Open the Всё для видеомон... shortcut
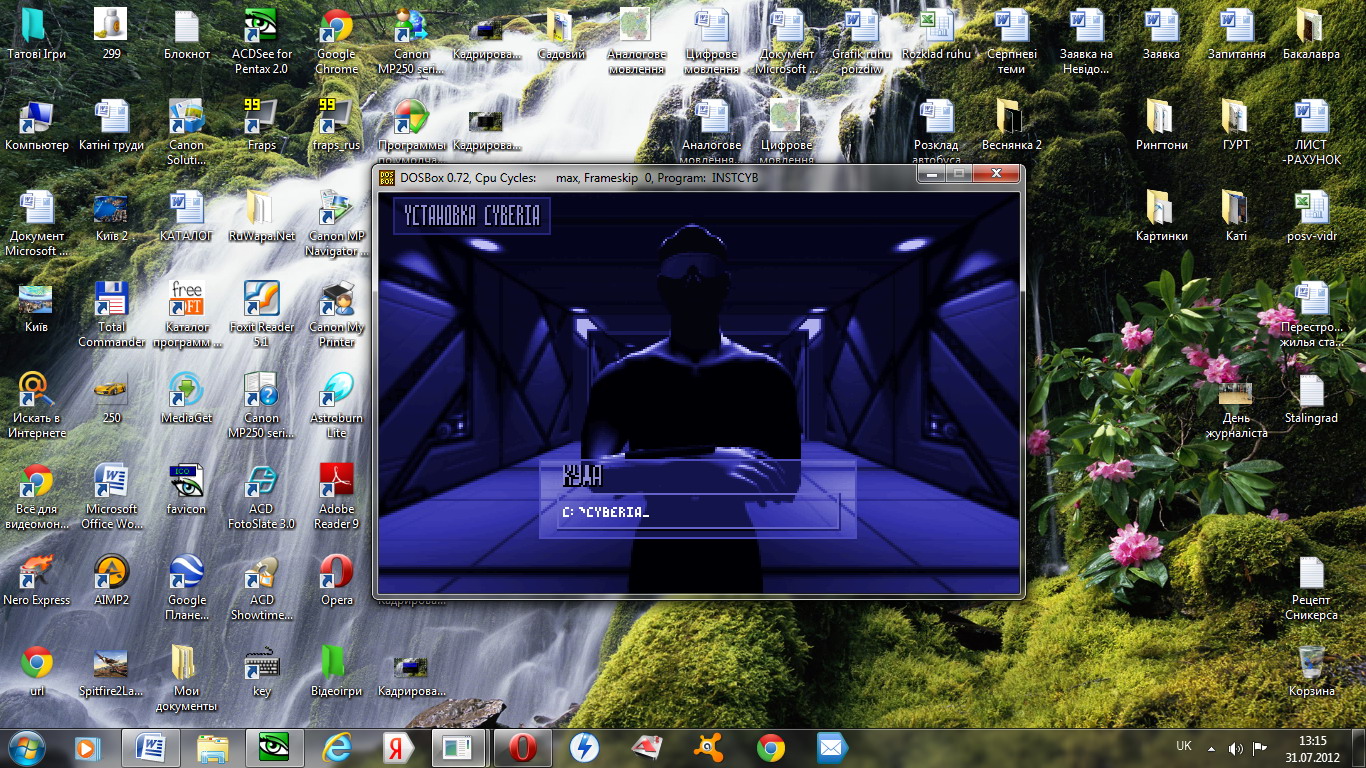The height and width of the screenshot is (768, 1366). click(36, 496)
